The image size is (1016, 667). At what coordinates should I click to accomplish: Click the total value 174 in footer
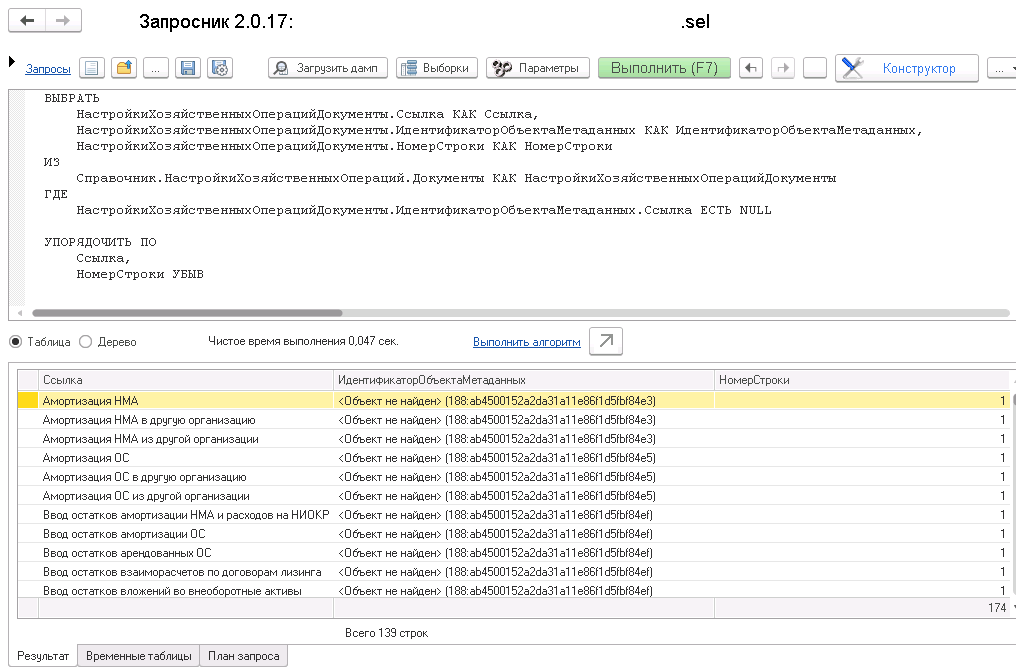coord(997,608)
